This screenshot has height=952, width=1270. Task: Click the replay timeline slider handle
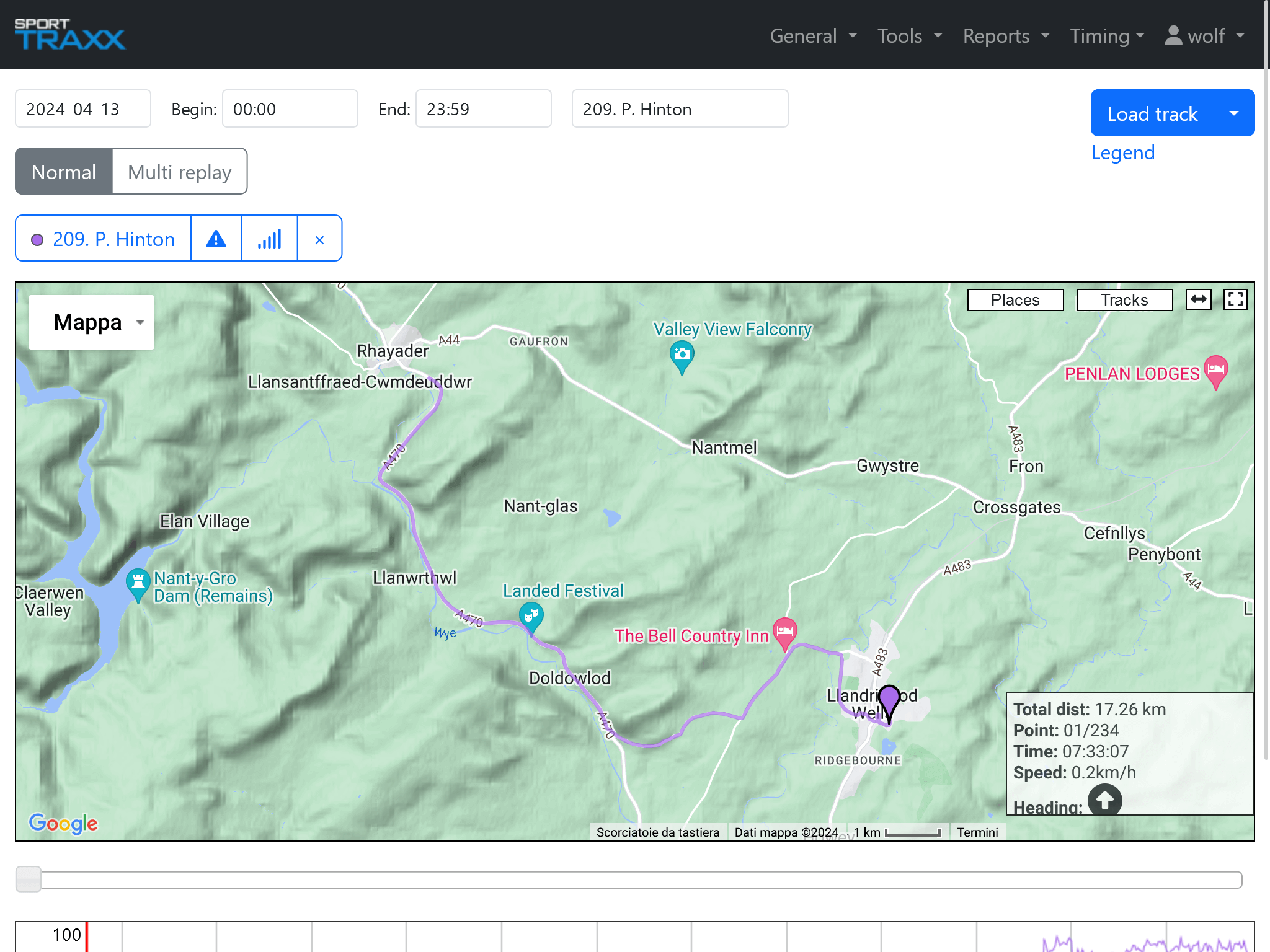[x=29, y=879]
